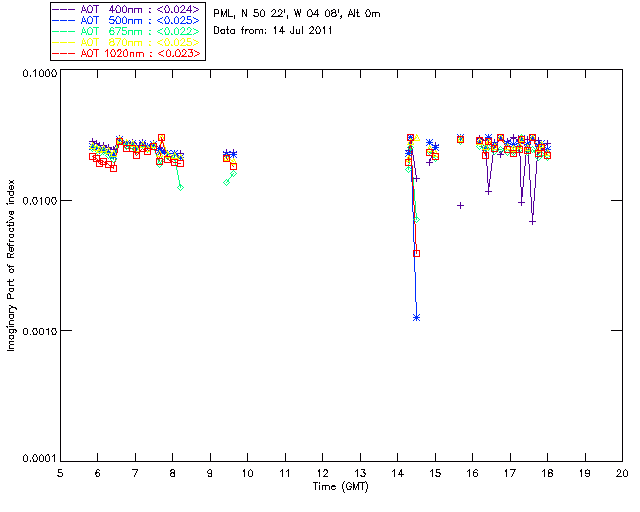Click the lowest green diamond near time 8
This screenshot has width=640, height=512.
(180, 187)
